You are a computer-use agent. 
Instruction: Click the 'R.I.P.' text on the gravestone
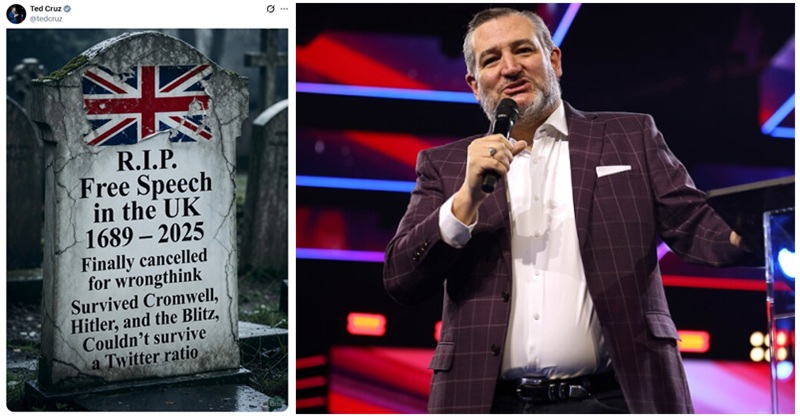(147, 160)
